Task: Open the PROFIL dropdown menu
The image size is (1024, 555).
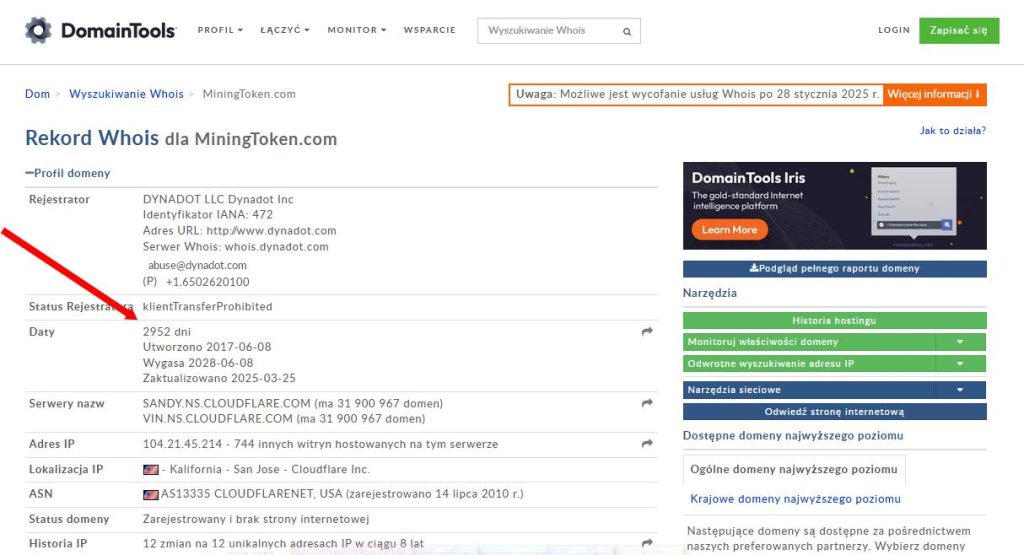Action: (x=220, y=30)
